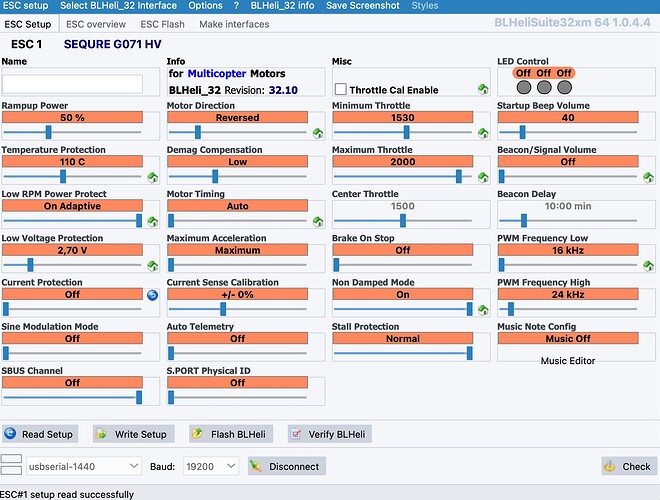Open the Baud rate 19200 dropdown
The width and height of the screenshot is (660, 500).
tap(210, 466)
